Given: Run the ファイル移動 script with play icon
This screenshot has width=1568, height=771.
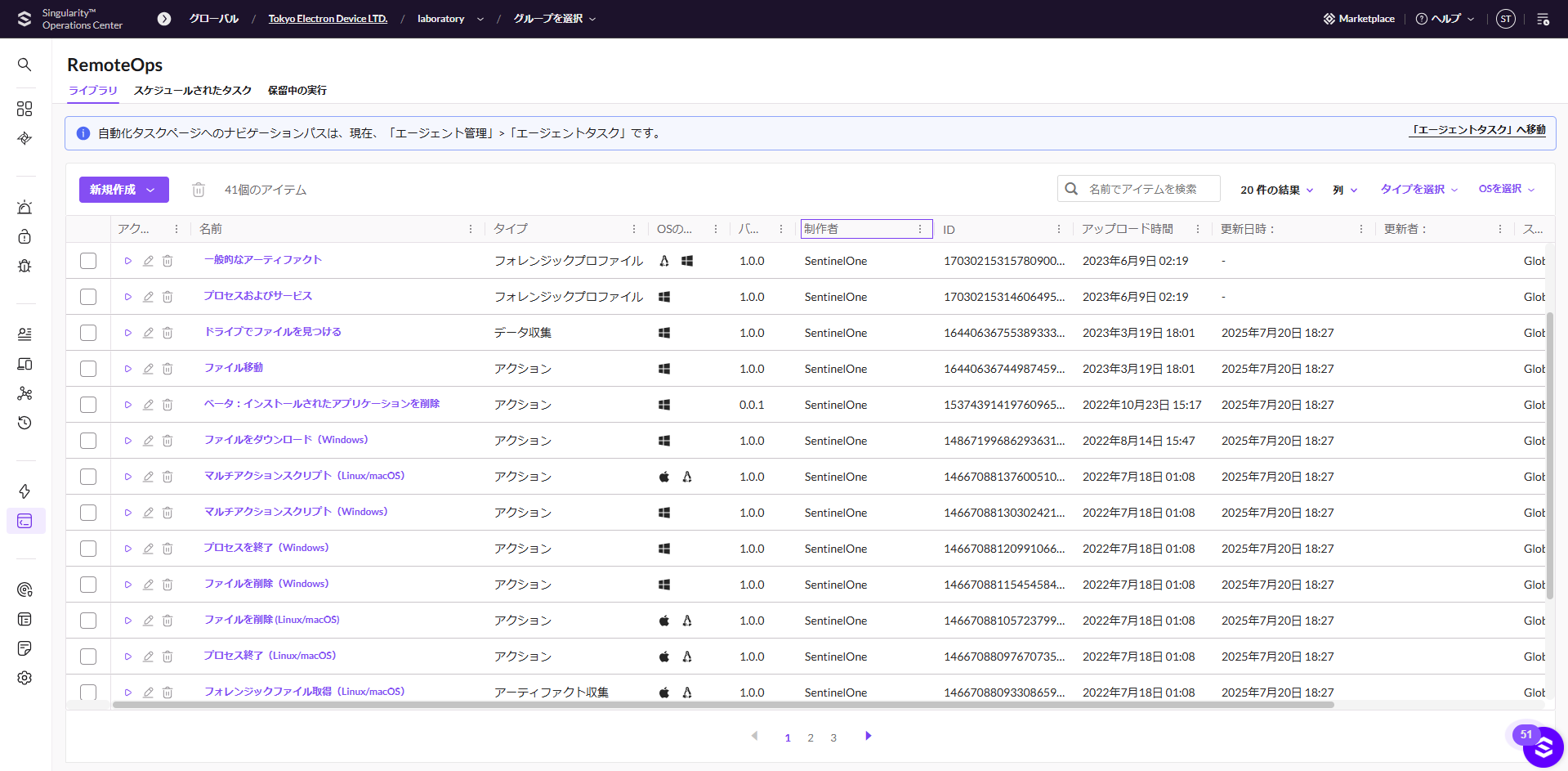Looking at the screenshot, I should coord(128,369).
